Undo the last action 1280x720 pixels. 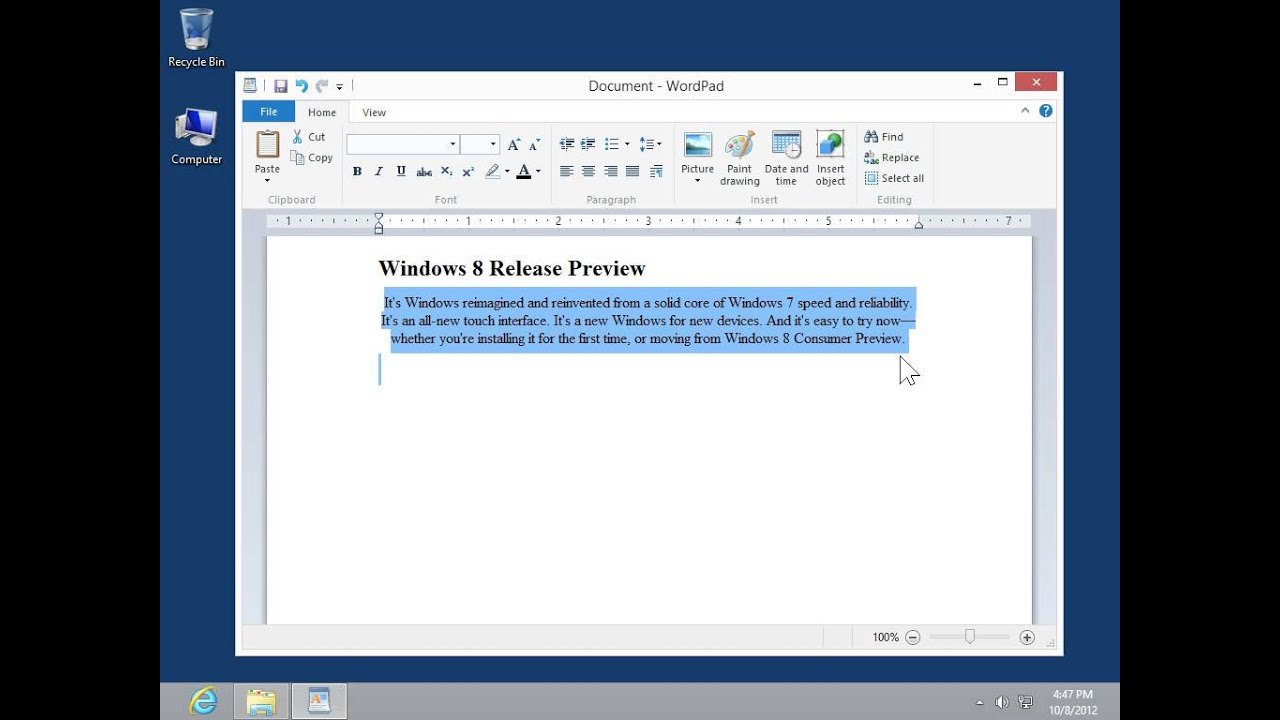coord(301,86)
